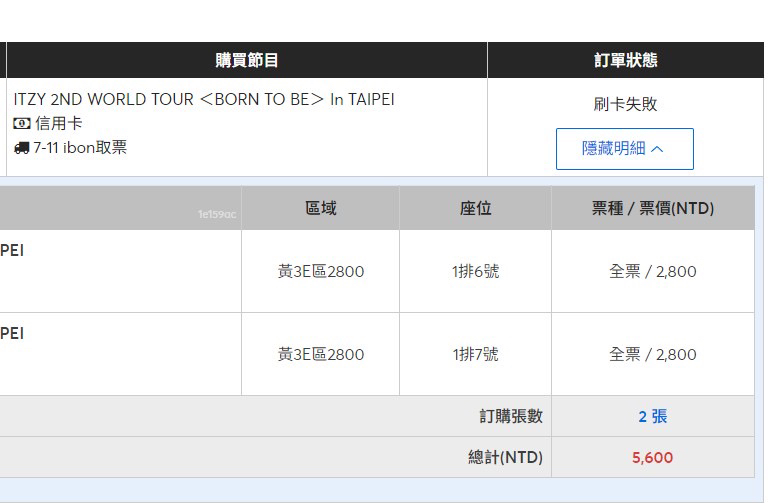Click the 購買節目 column header
Viewport: 778px width, 503px height.
coord(247,60)
